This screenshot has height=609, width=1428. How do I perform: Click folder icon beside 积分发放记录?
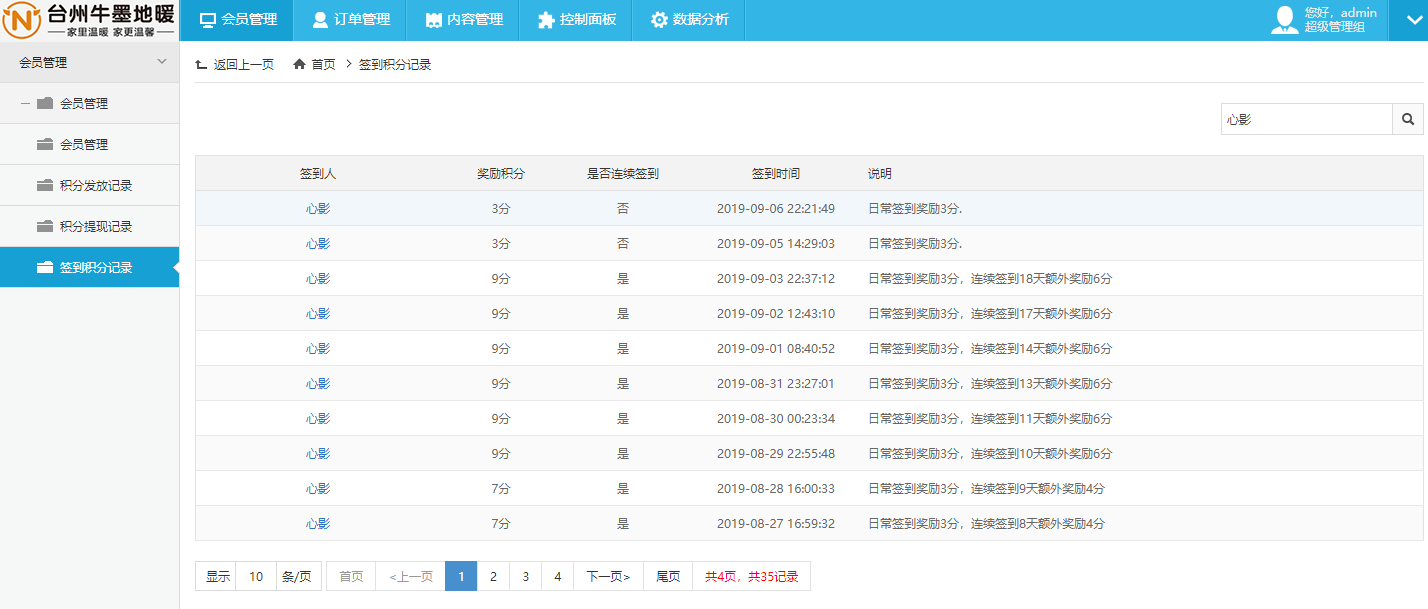(44, 185)
